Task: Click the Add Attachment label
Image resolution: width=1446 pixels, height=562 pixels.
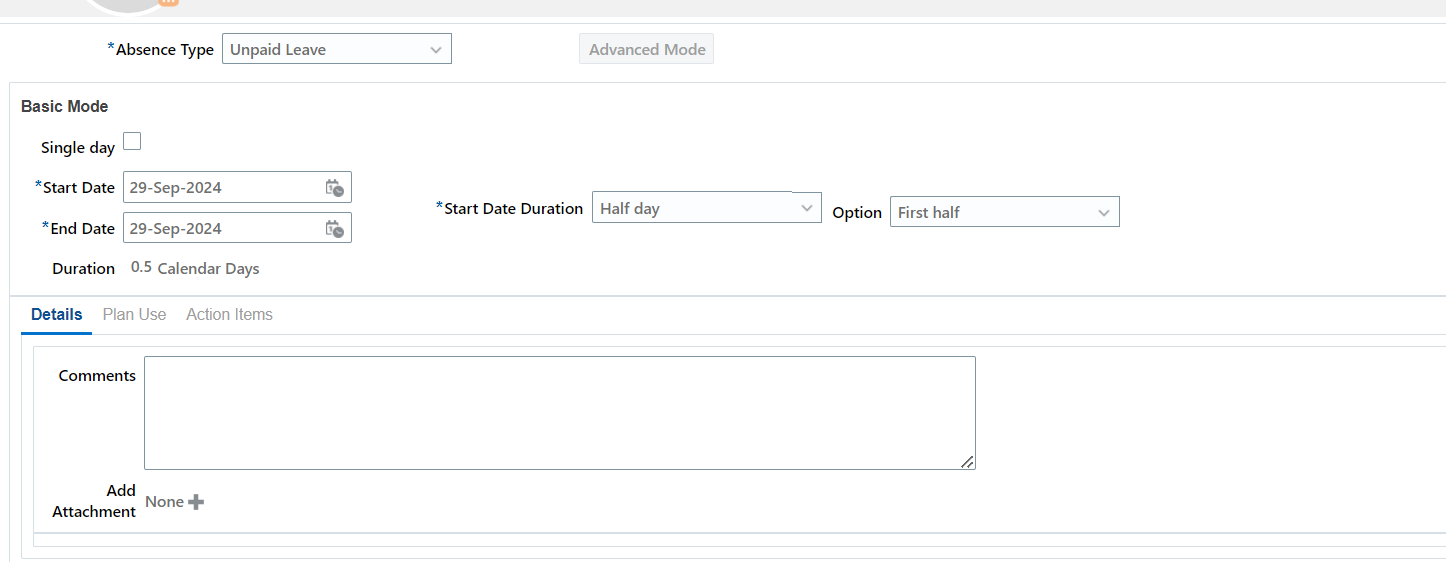Action: [x=94, y=501]
